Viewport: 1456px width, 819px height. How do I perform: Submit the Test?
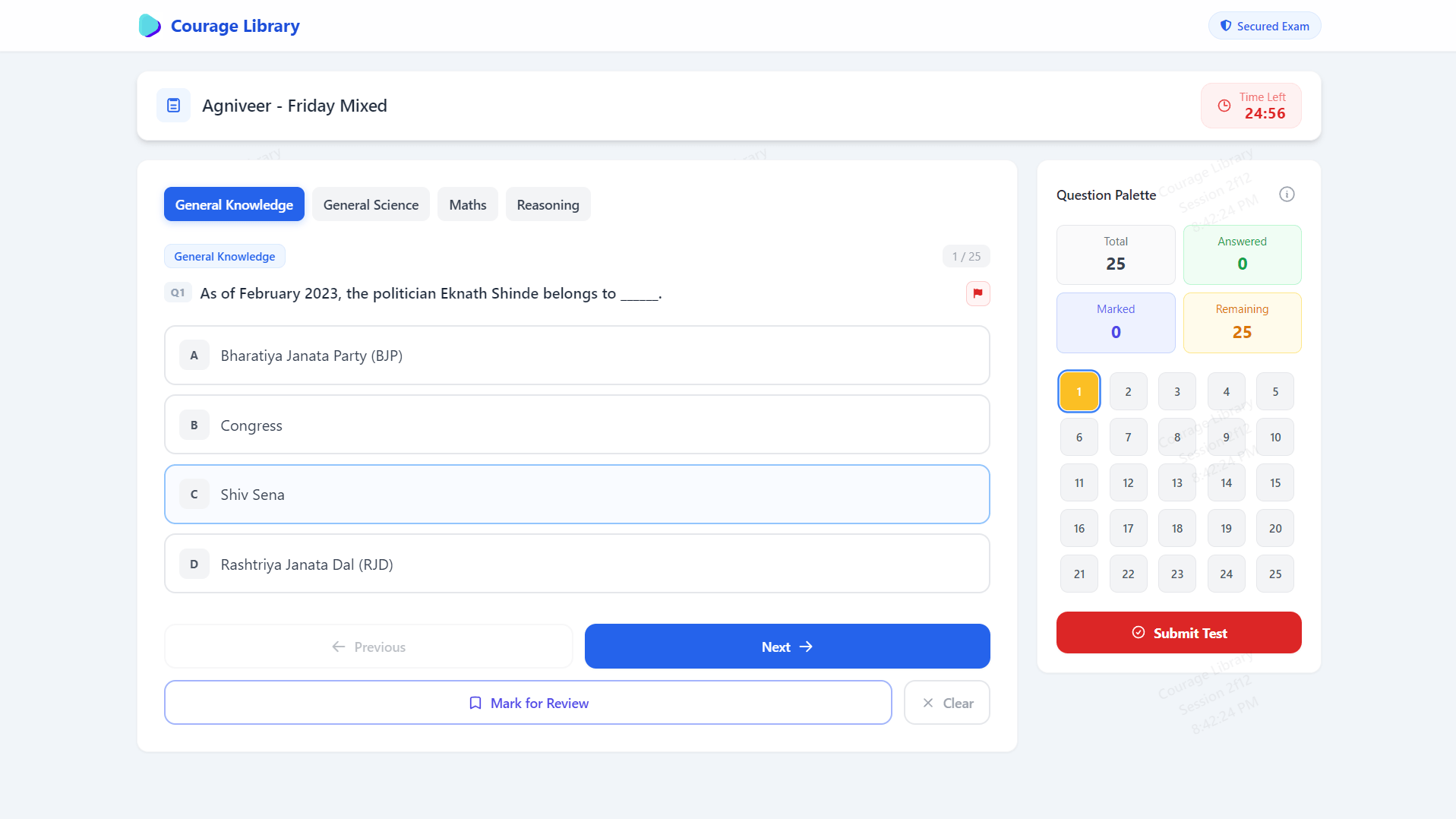(x=1179, y=633)
